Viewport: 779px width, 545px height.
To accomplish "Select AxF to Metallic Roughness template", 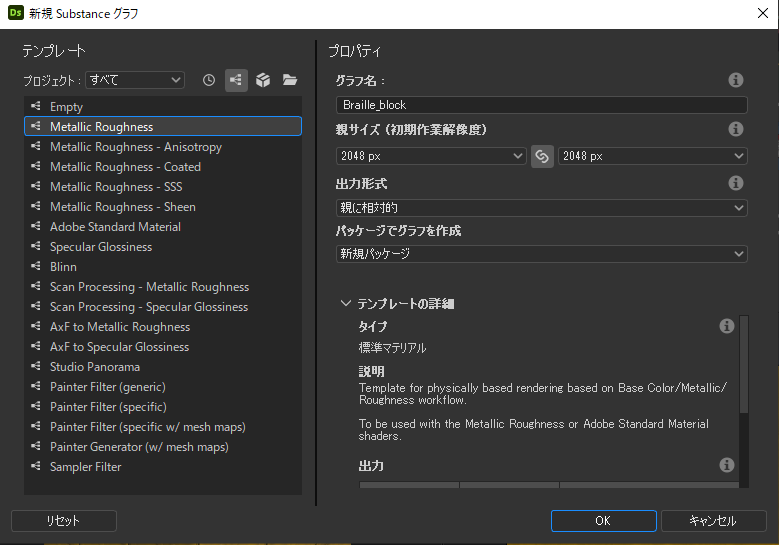I will 163,326.
